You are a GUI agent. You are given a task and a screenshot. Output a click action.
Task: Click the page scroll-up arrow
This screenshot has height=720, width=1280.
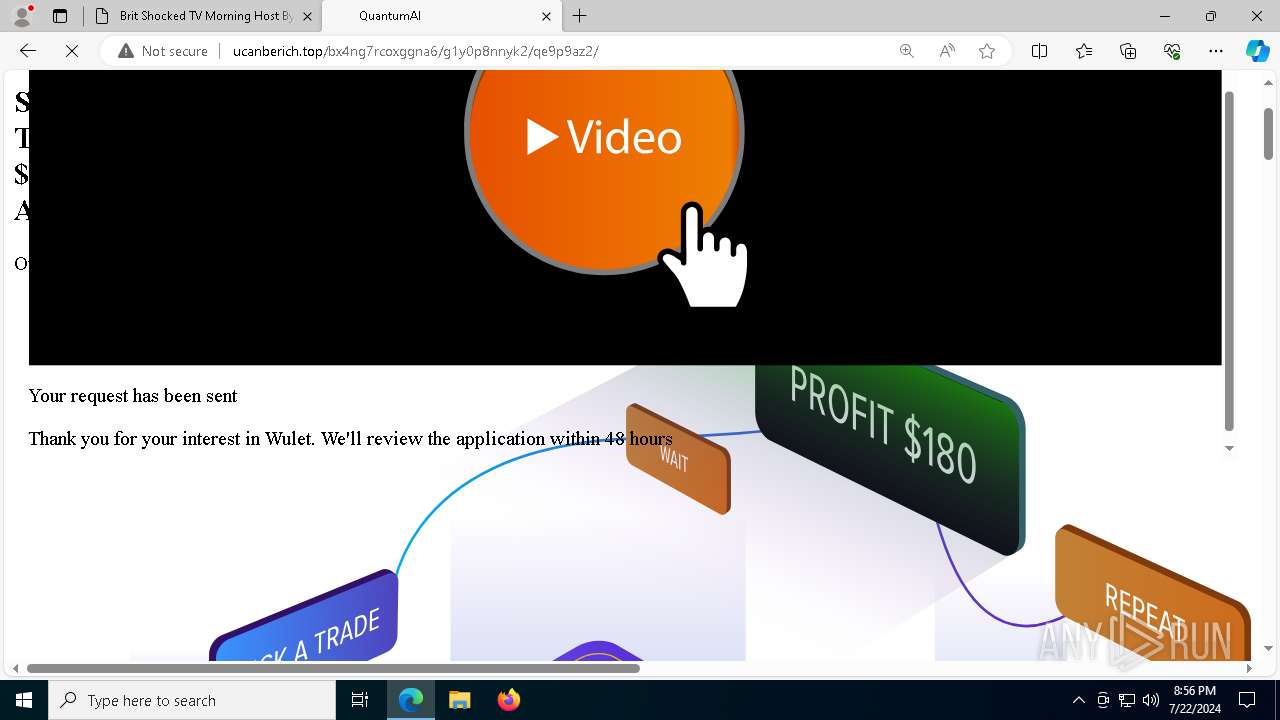coord(1268,82)
